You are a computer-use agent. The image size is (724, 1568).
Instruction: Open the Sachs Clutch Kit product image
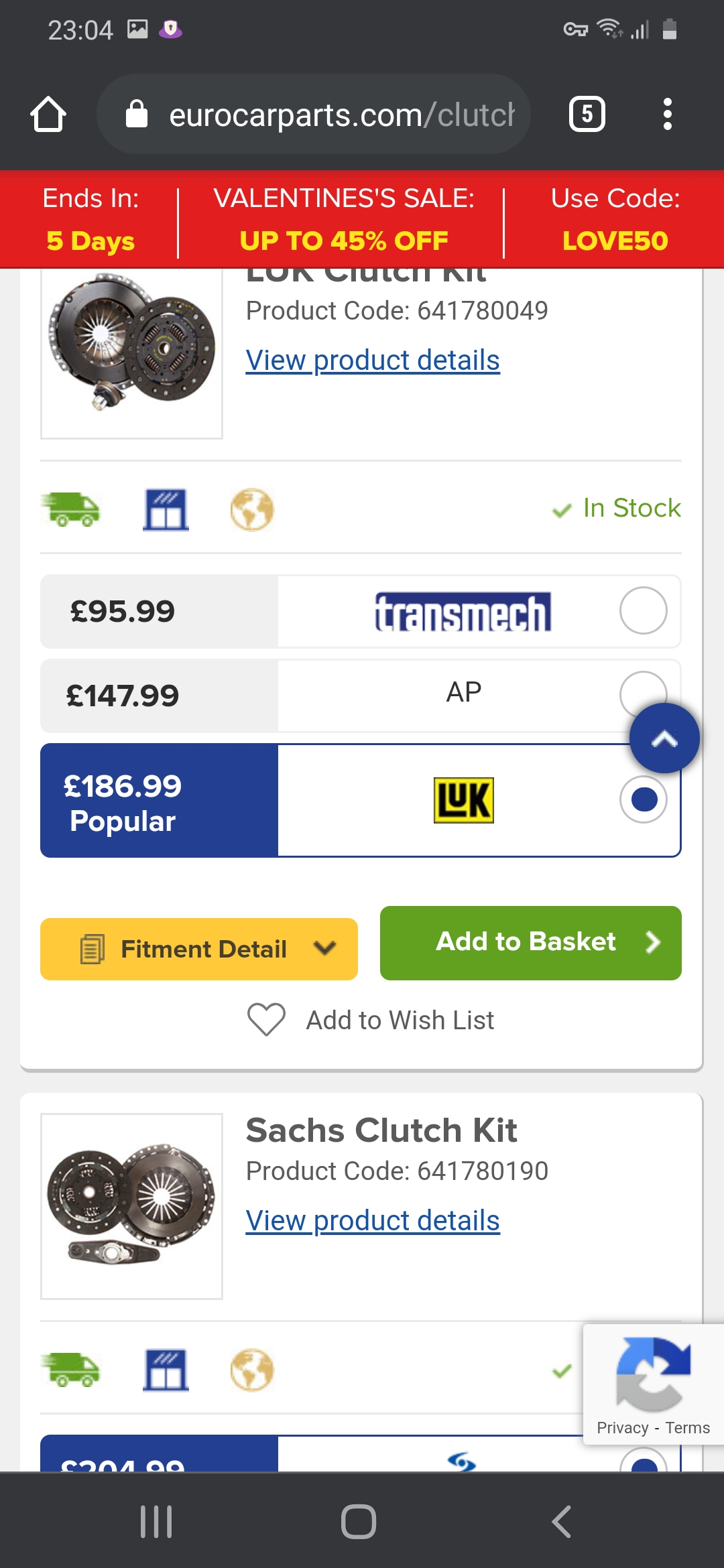pyautogui.click(x=132, y=1206)
